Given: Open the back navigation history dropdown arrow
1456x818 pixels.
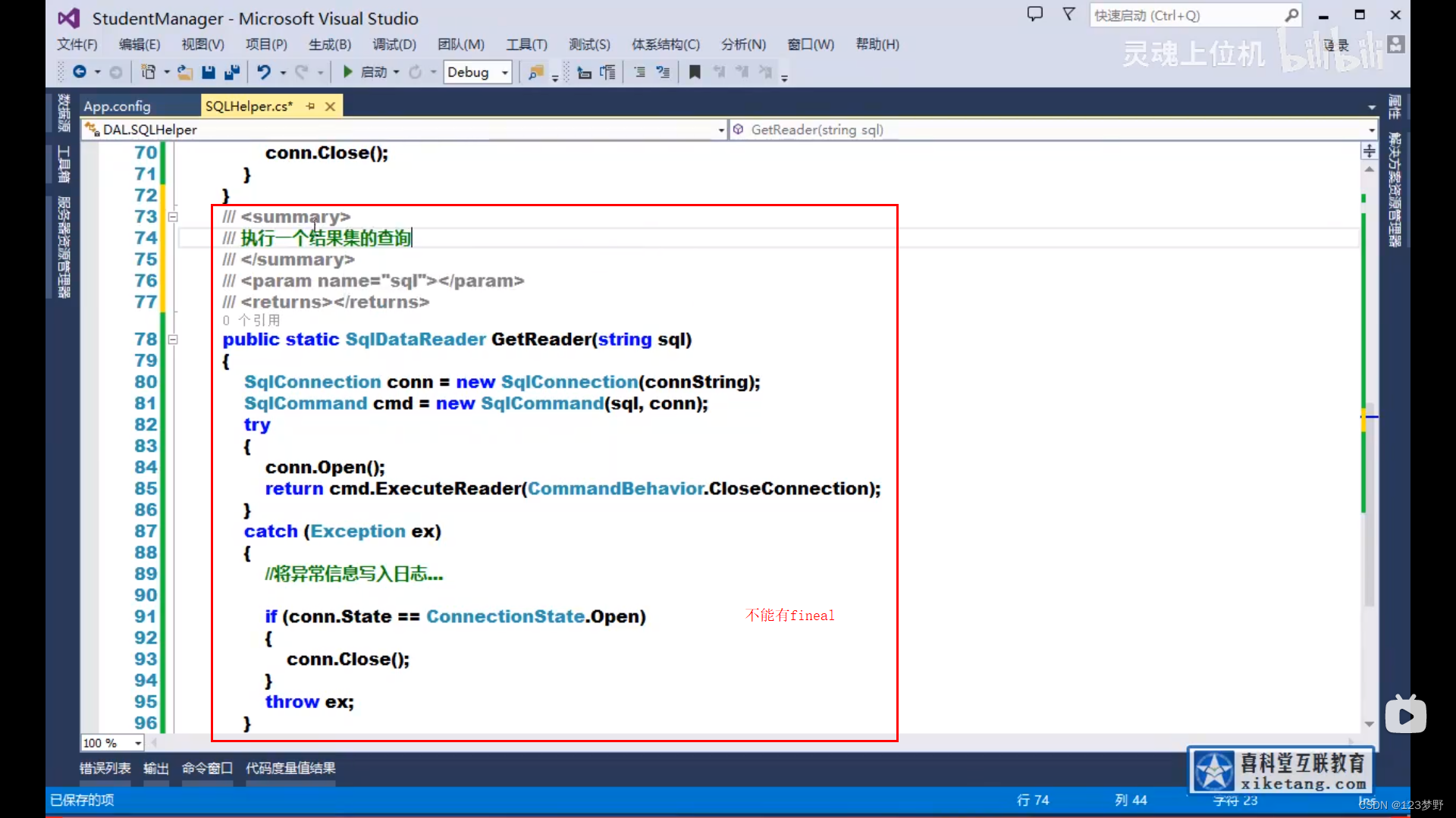Looking at the screenshot, I should pyautogui.click(x=97, y=72).
